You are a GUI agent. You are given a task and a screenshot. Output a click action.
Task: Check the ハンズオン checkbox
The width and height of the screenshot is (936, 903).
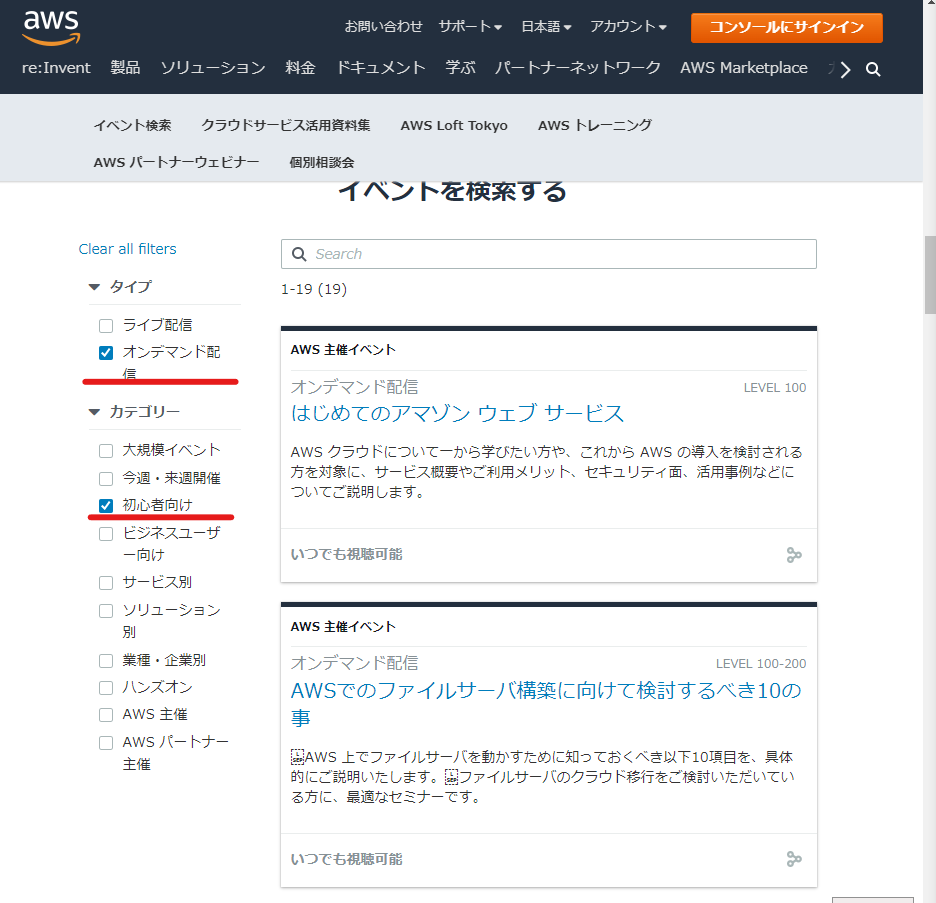pyautogui.click(x=106, y=688)
